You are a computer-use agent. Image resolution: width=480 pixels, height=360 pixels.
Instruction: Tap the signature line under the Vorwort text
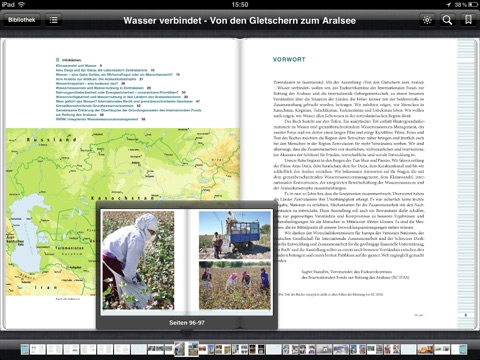tap(355, 274)
